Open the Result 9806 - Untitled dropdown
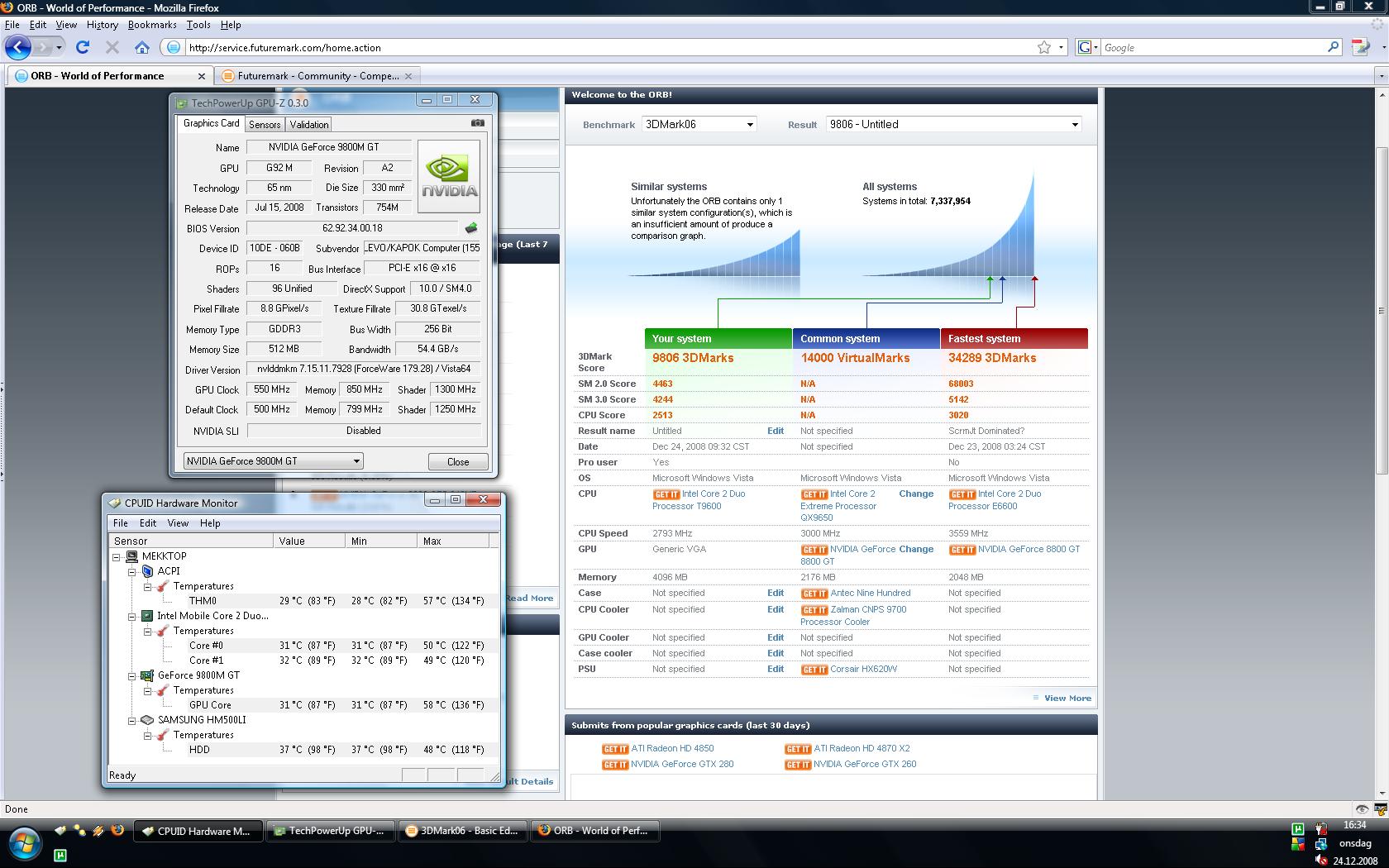The image size is (1389, 868). 953,124
